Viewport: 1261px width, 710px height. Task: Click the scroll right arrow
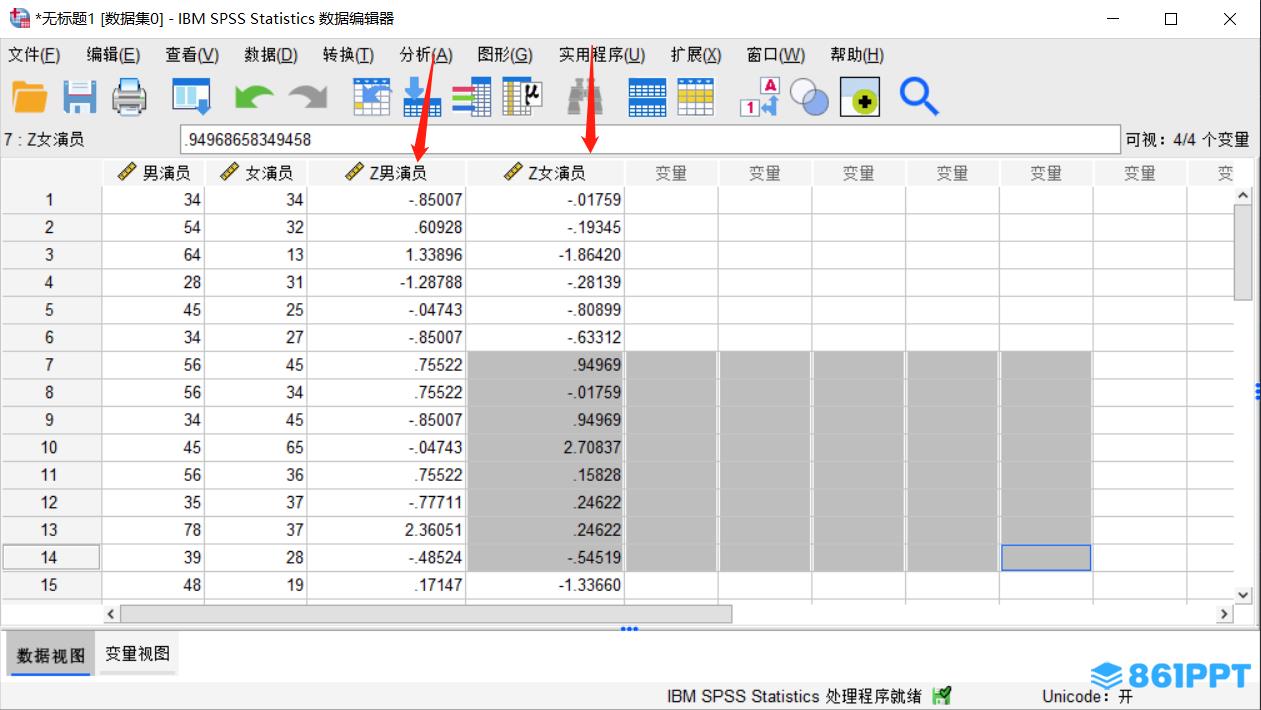click(x=1223, y=613)
